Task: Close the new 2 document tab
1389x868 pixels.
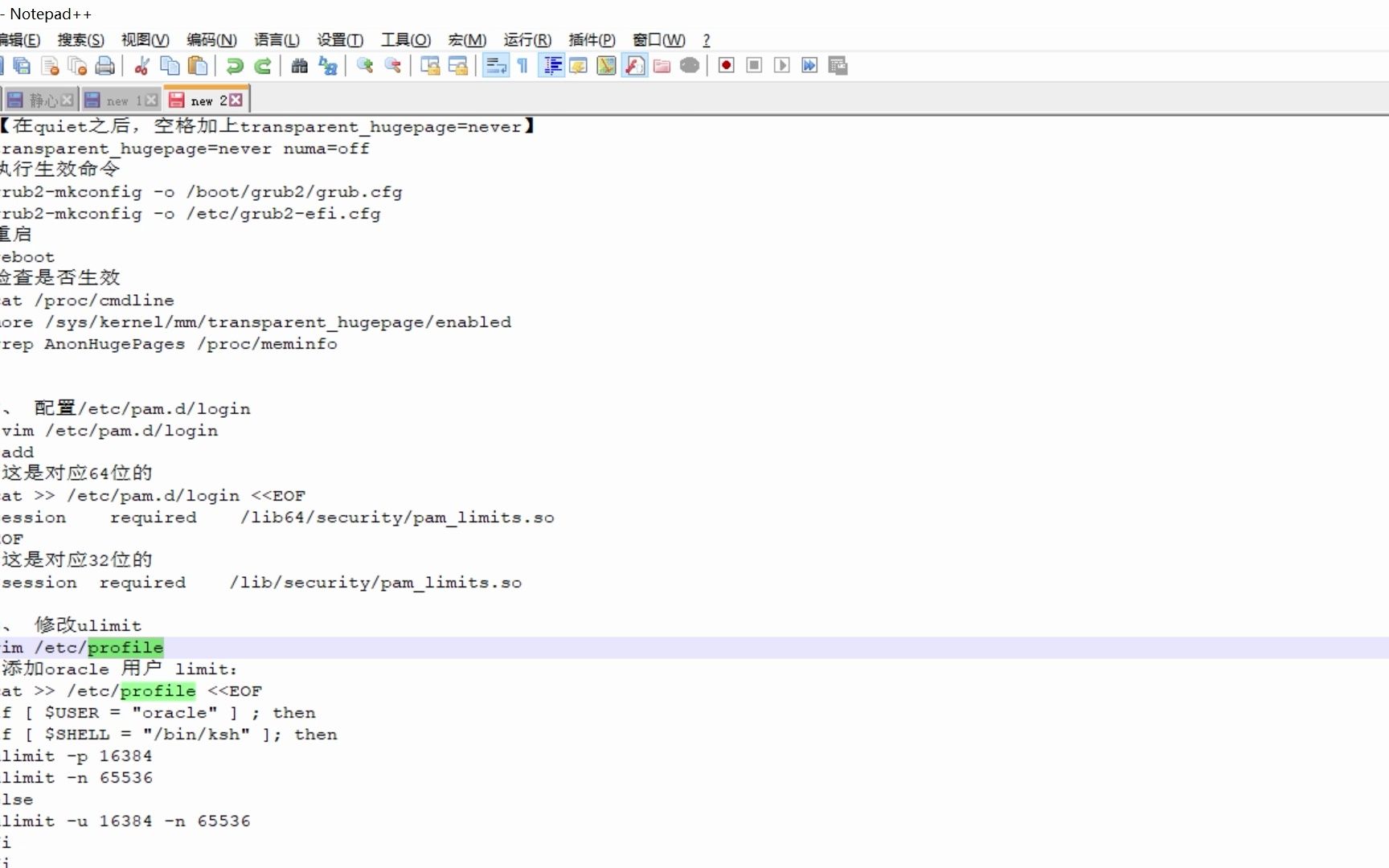Action: (x=235, y=100)
